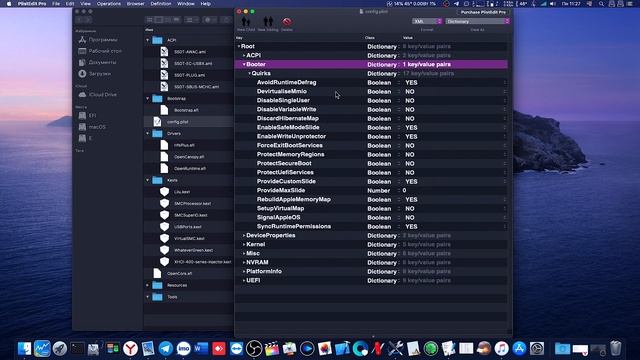Open the Window menu

(186, 4)
